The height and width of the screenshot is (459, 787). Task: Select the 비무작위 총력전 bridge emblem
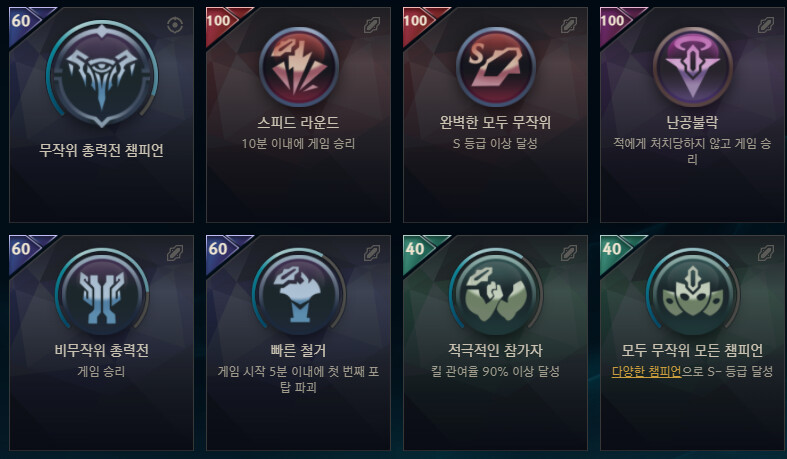coord(102,293)
